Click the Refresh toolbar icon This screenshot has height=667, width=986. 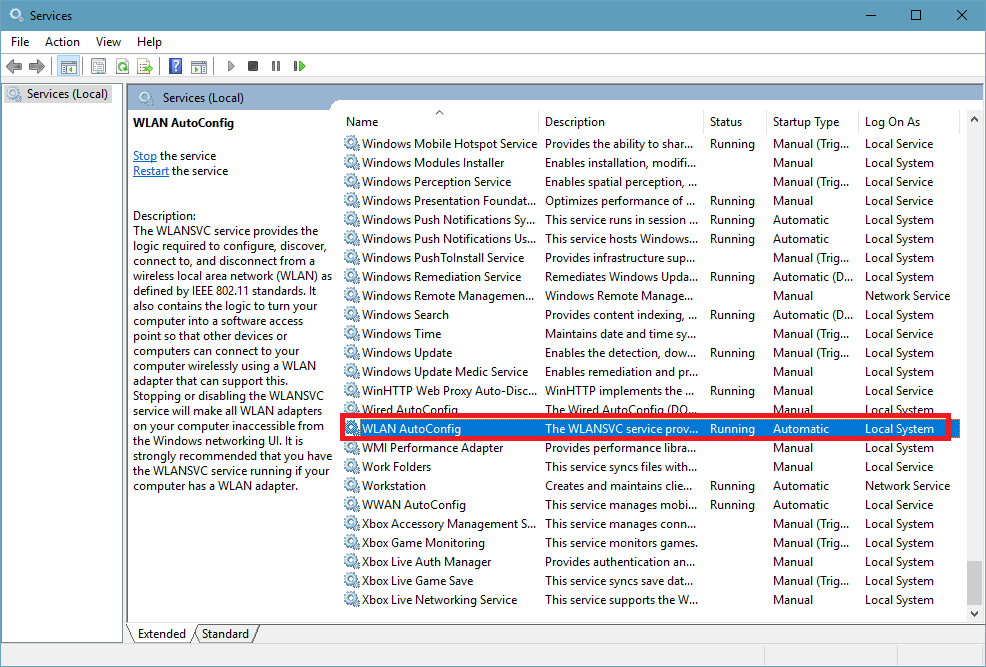point(122,66)
